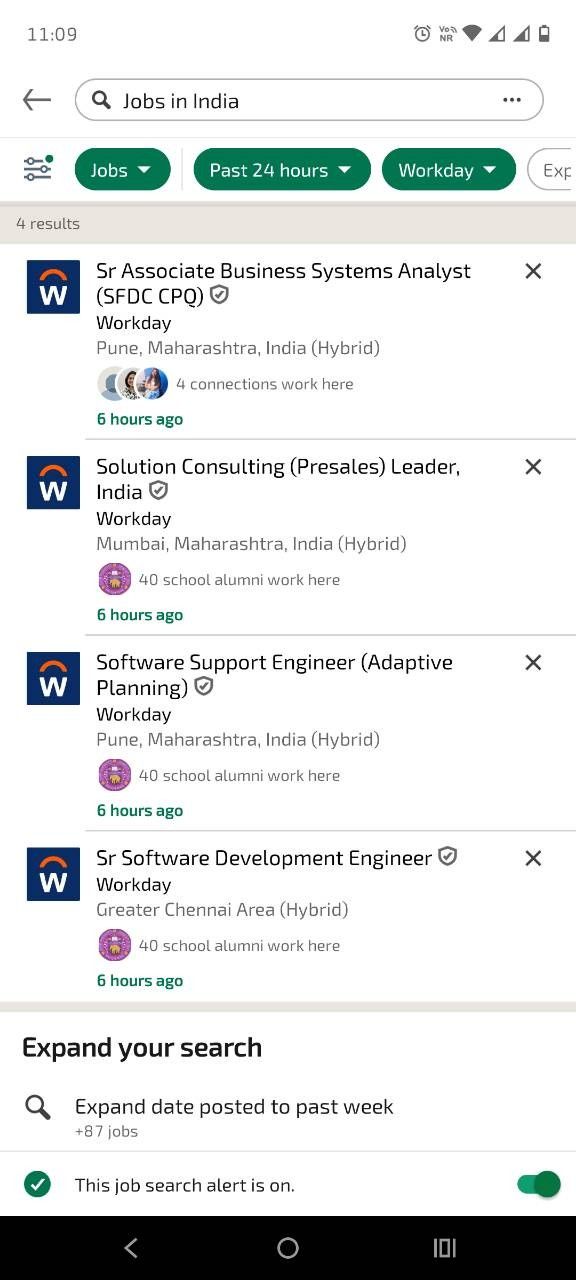The width and height of the screenshot is (576, 1280).
Task: Tap the Android home navigation button
Action: [x=288, y=1248]
